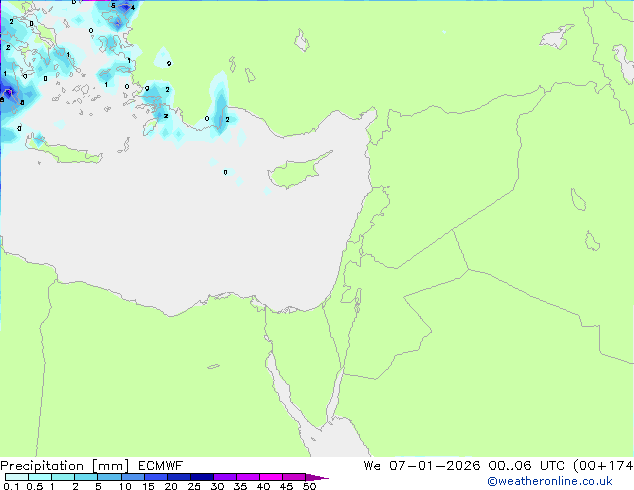Viewport: 634px width, 490px height.
Task: Click the 40–45 mm magenta legend swatch
Action: click(x=271, y=477)
